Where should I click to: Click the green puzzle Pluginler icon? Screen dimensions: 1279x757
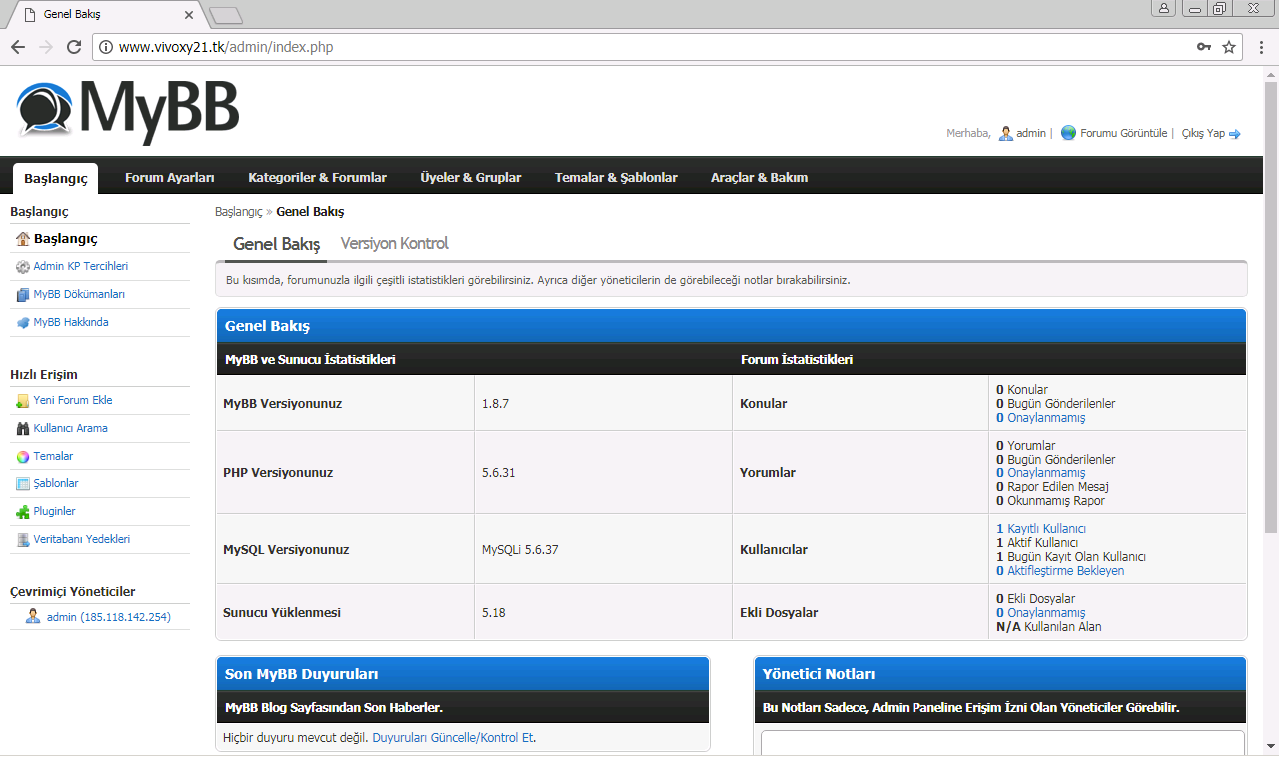(x=23, y=512)
